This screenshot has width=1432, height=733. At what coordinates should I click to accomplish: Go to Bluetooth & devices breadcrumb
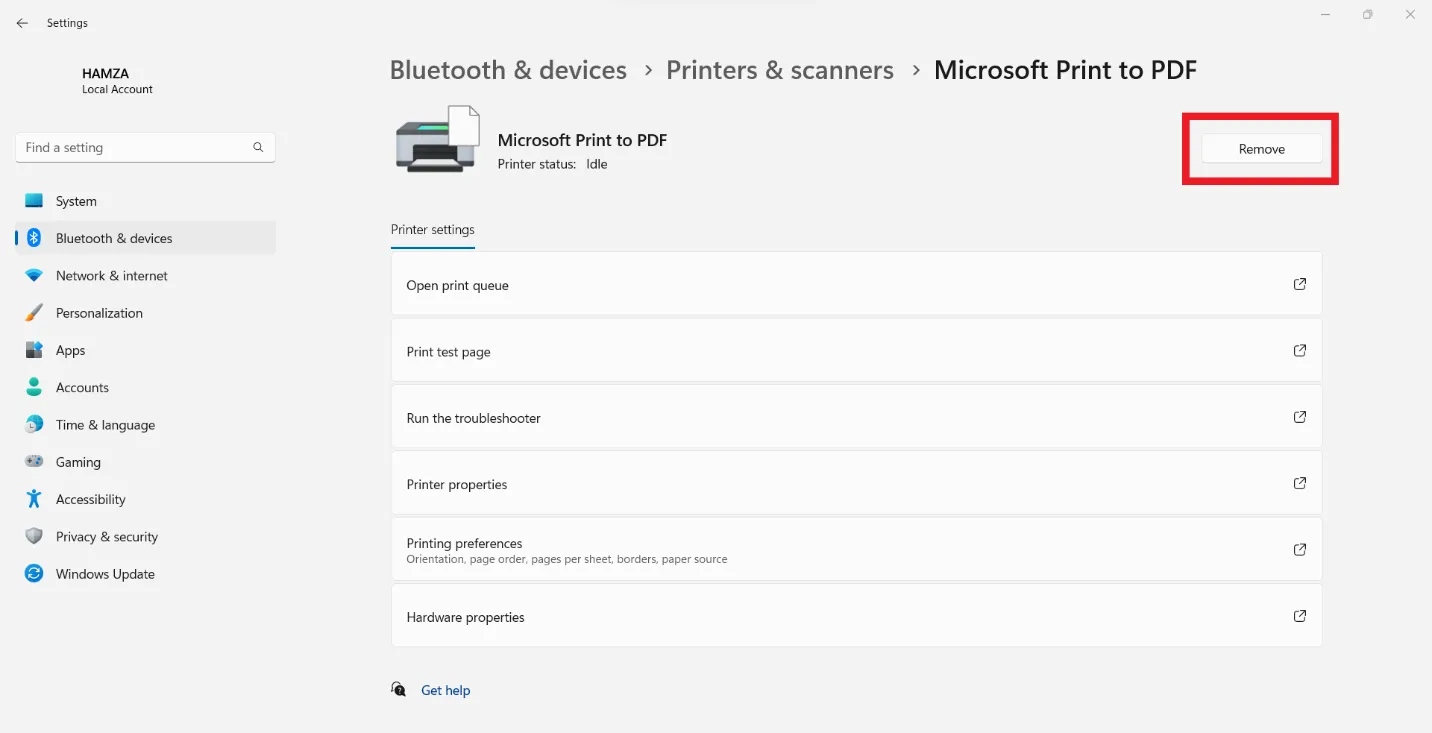click(508, 70)
